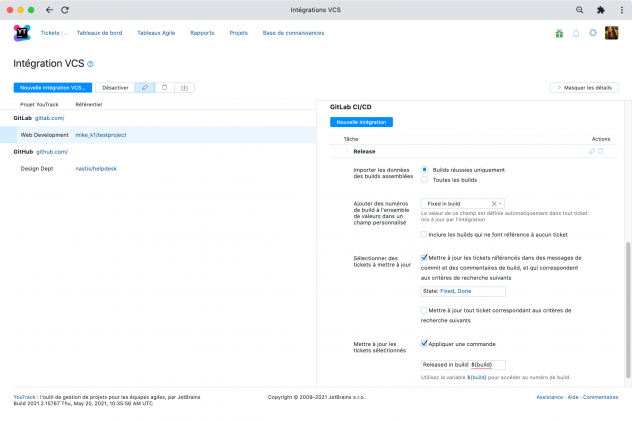This screenshot has width=632, height=421.
Task: Expand the Tickets dropdown arrow
Action: [x=64, y=33]
